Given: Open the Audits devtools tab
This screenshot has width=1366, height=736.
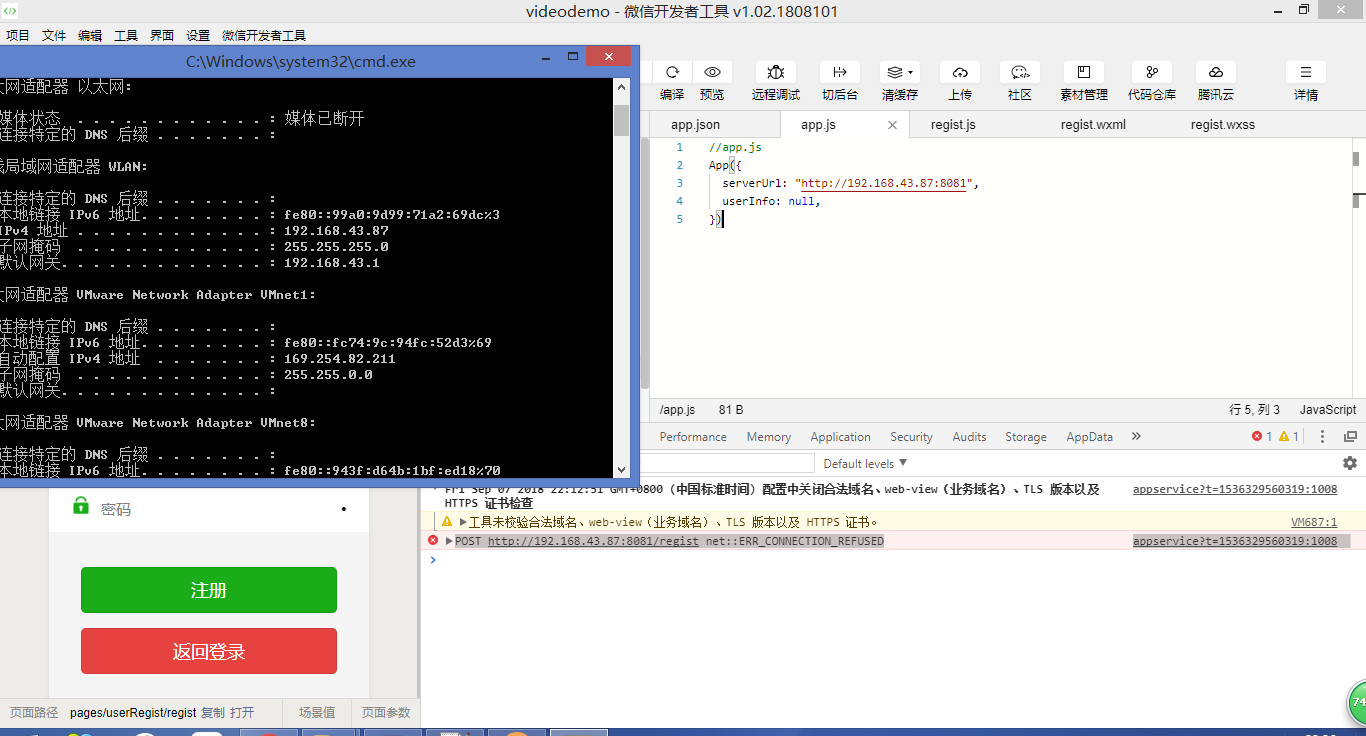Looking at the screenshot, I should [x=969, y=437].
